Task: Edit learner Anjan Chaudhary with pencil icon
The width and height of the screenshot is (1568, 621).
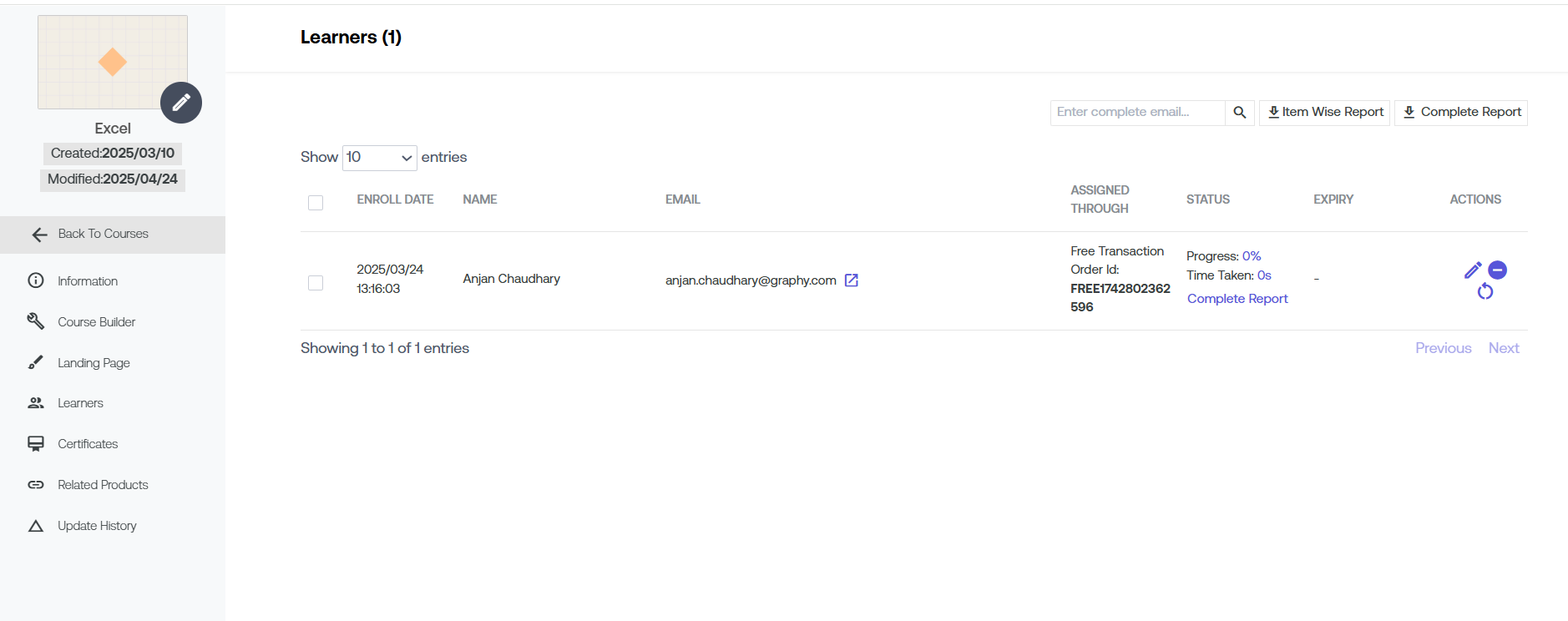Action: tap(1472, 270)
